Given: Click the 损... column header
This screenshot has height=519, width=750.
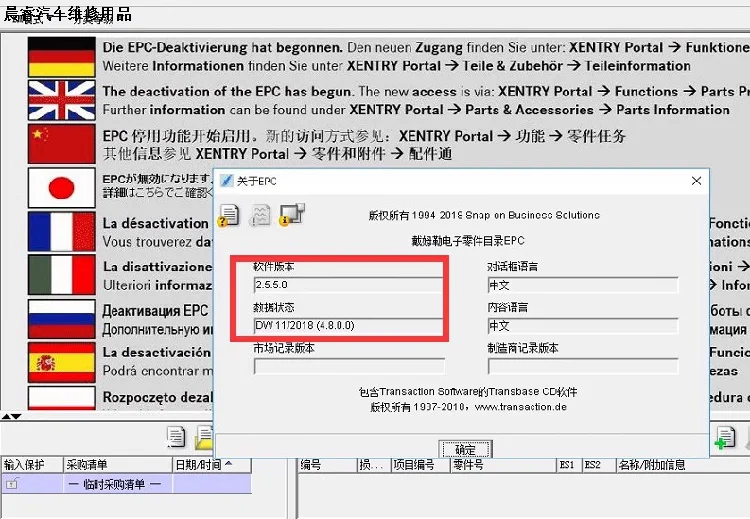Looking at the screenshot, I should tap(374, 464).
